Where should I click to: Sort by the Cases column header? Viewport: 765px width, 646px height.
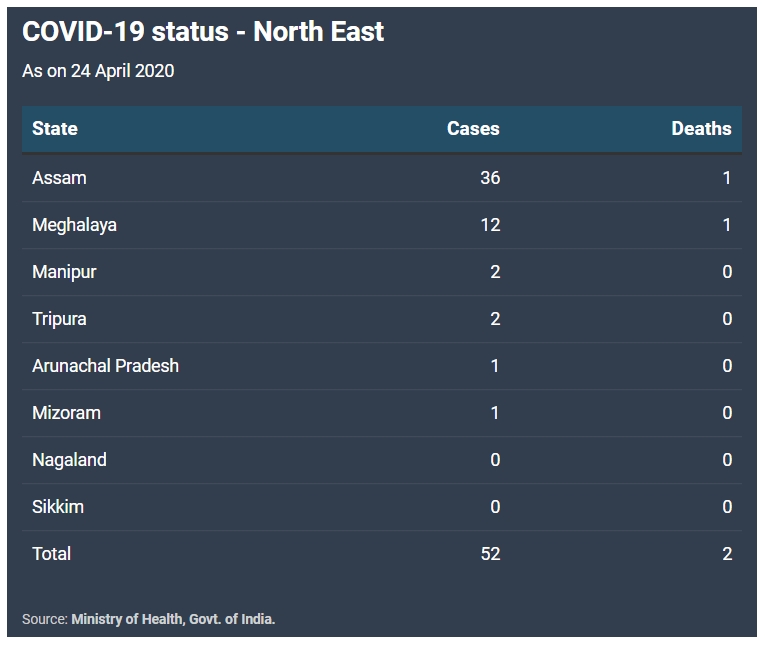pos(473,129)
